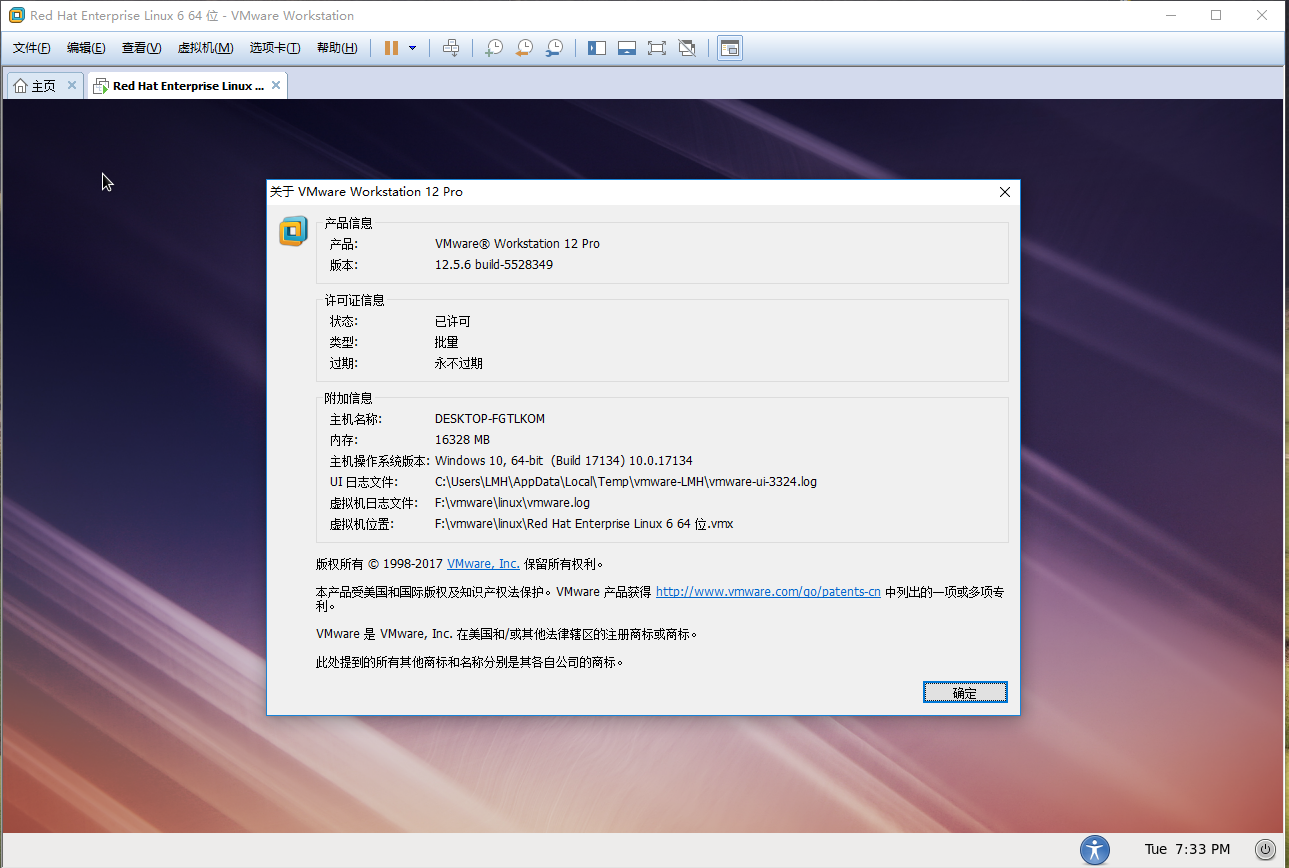
Task: Click the expiry value 永不过期
Action: click(x=459, y=364)
